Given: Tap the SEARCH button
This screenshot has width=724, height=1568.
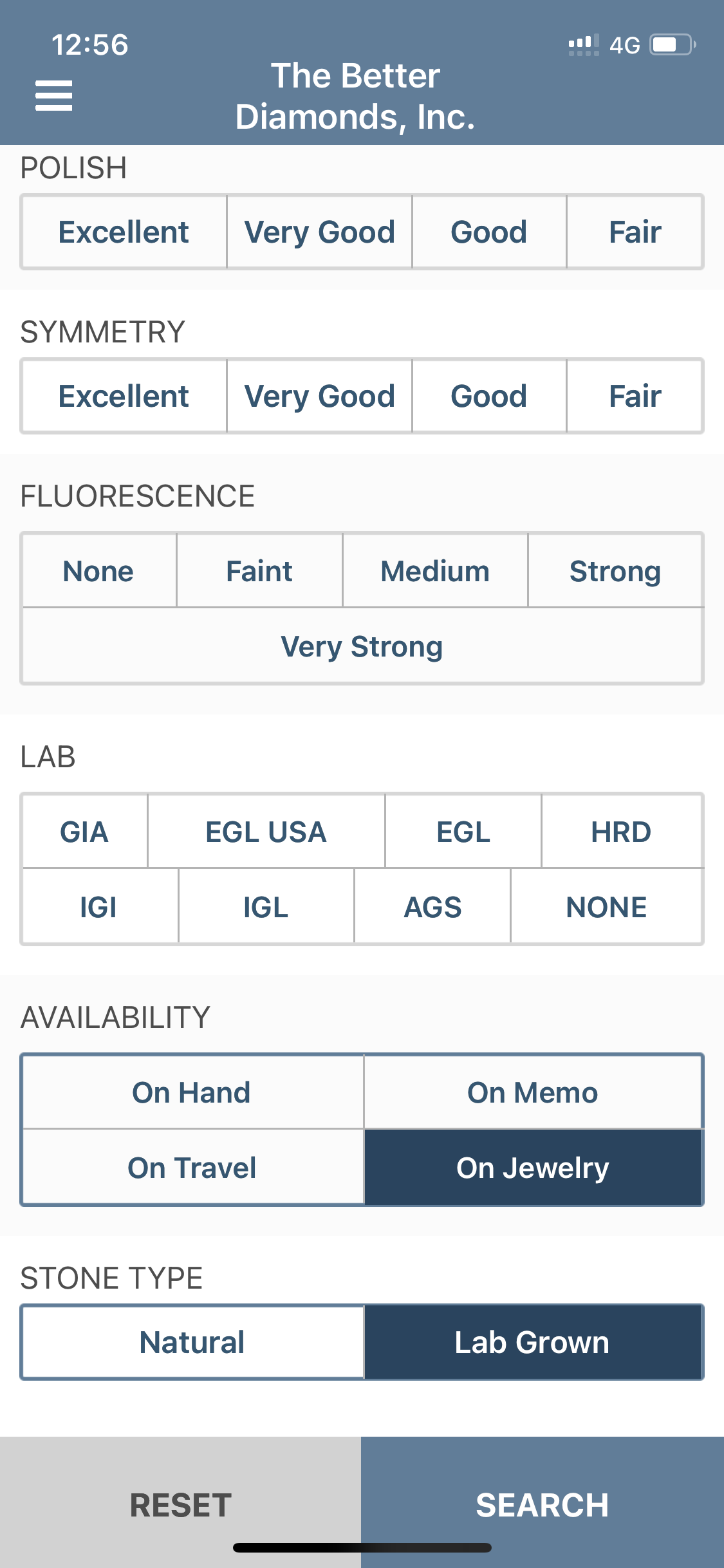Looking at the screenshot, I should pos(543,1505).
